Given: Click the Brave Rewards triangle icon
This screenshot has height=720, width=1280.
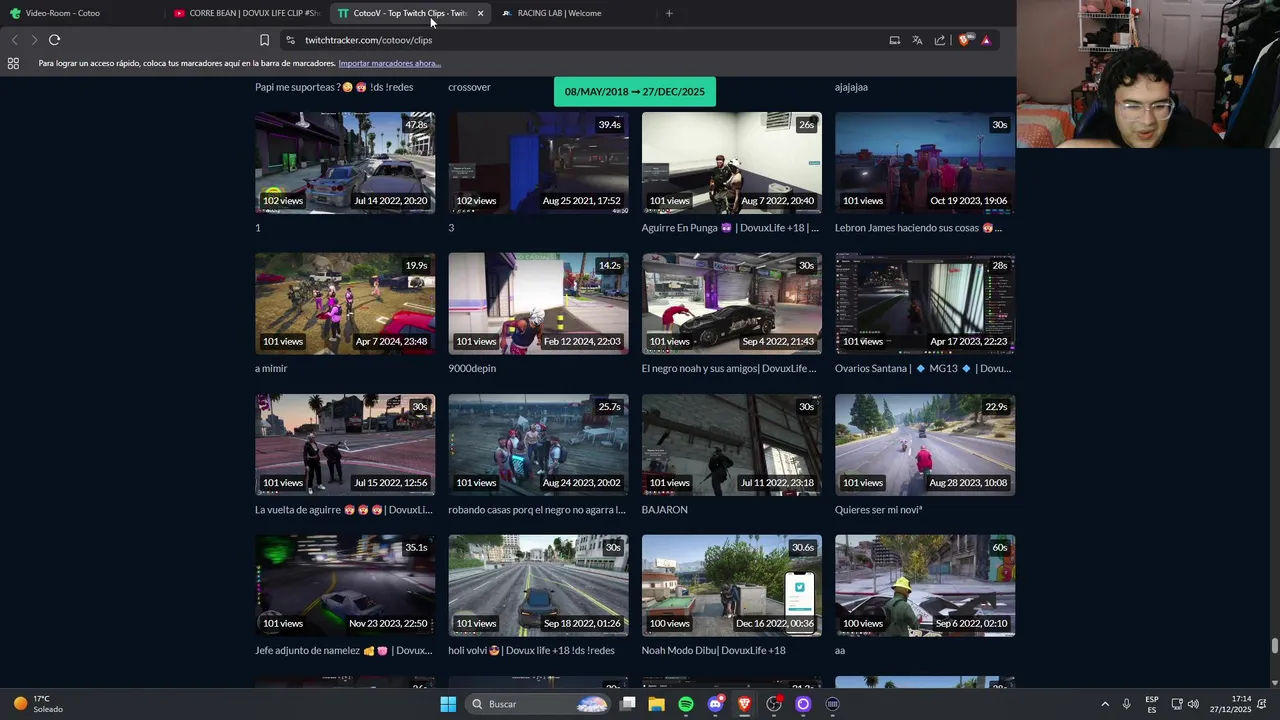Looking at the screenshot, I should coord(986,40).
